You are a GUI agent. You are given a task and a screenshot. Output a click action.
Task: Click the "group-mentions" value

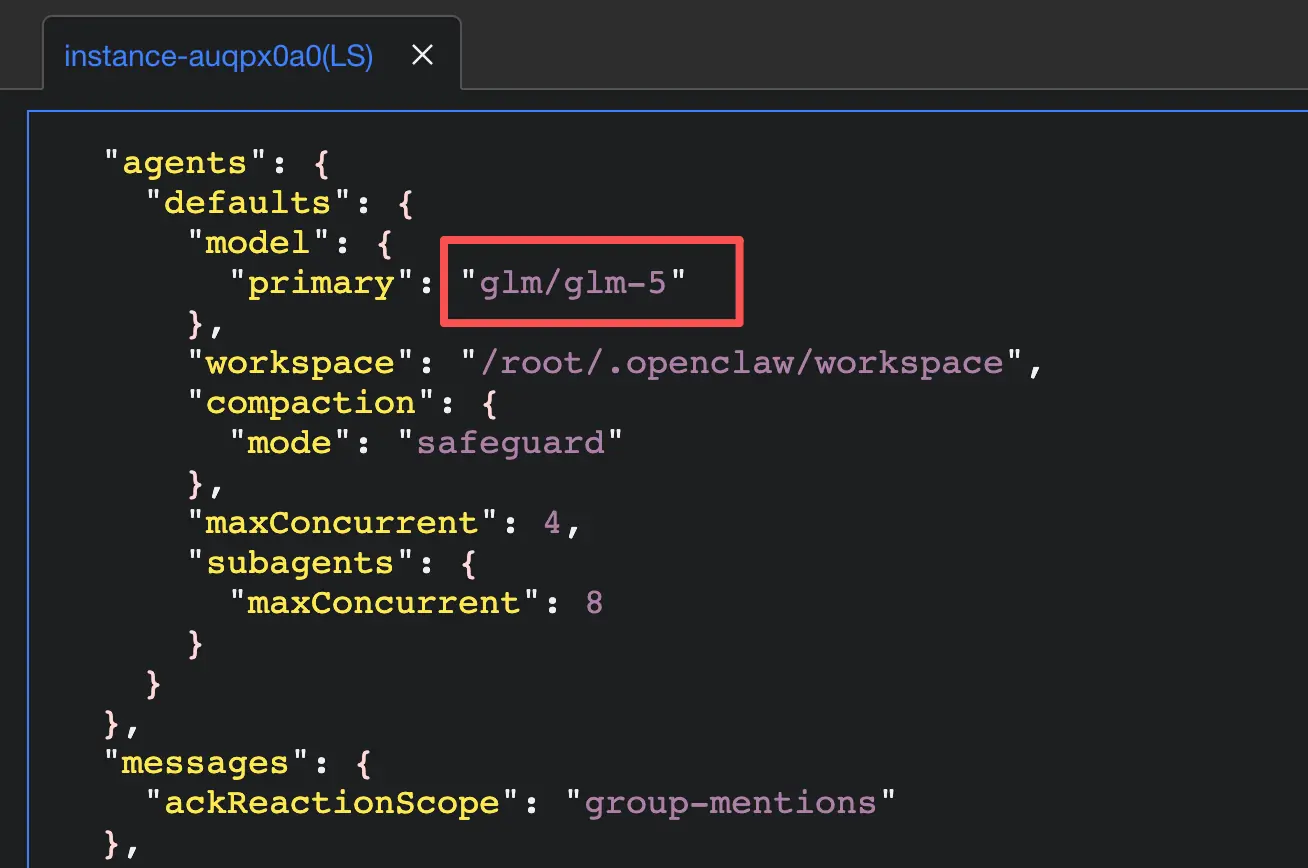[x=730, y=803]
